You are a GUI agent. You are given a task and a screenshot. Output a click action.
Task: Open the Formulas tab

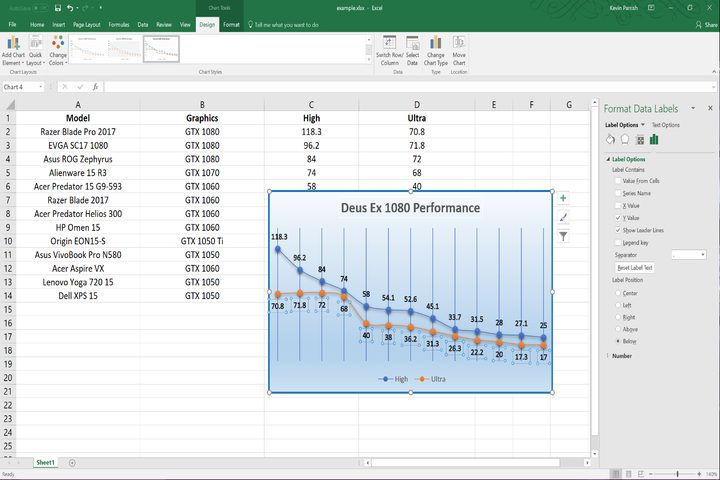118,25
